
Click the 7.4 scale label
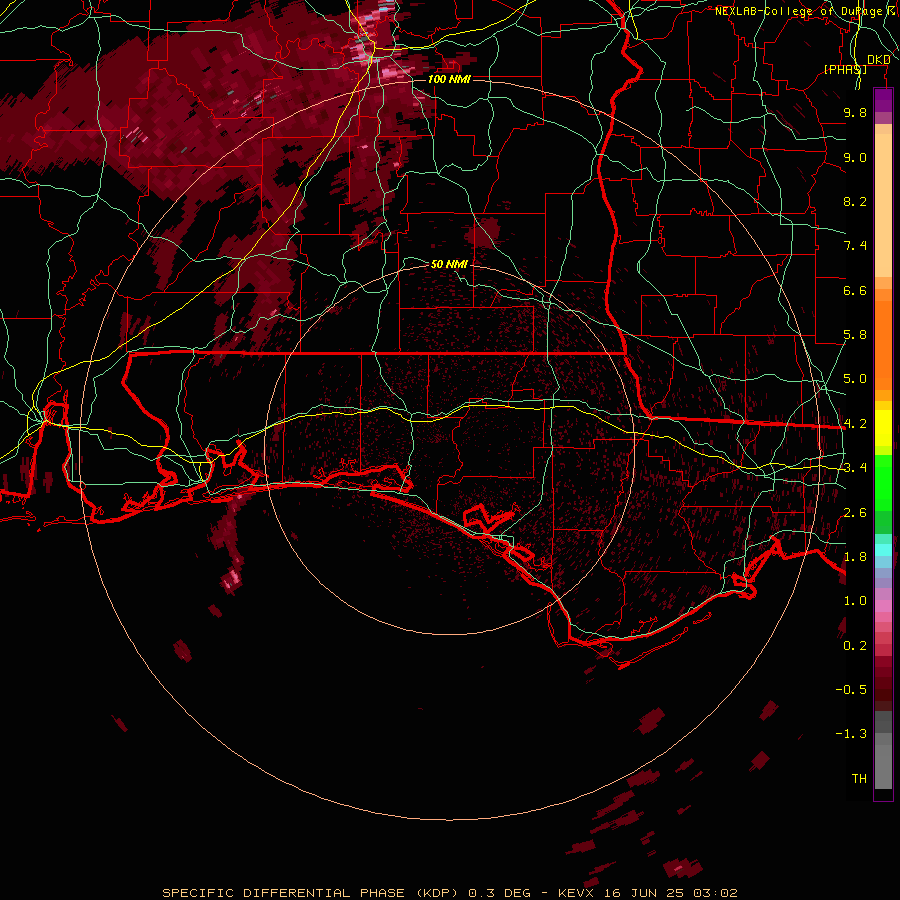[x=855, y=246]
